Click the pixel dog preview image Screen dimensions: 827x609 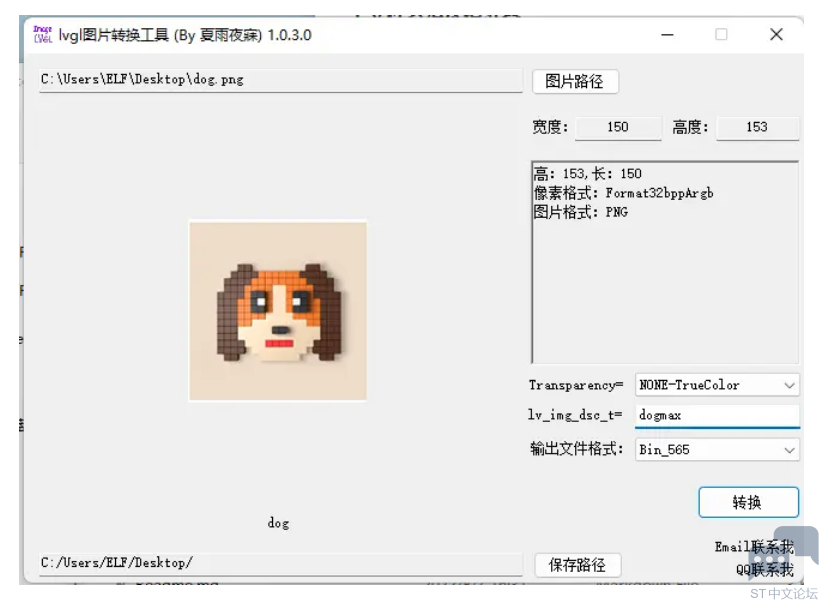point(278,311)
